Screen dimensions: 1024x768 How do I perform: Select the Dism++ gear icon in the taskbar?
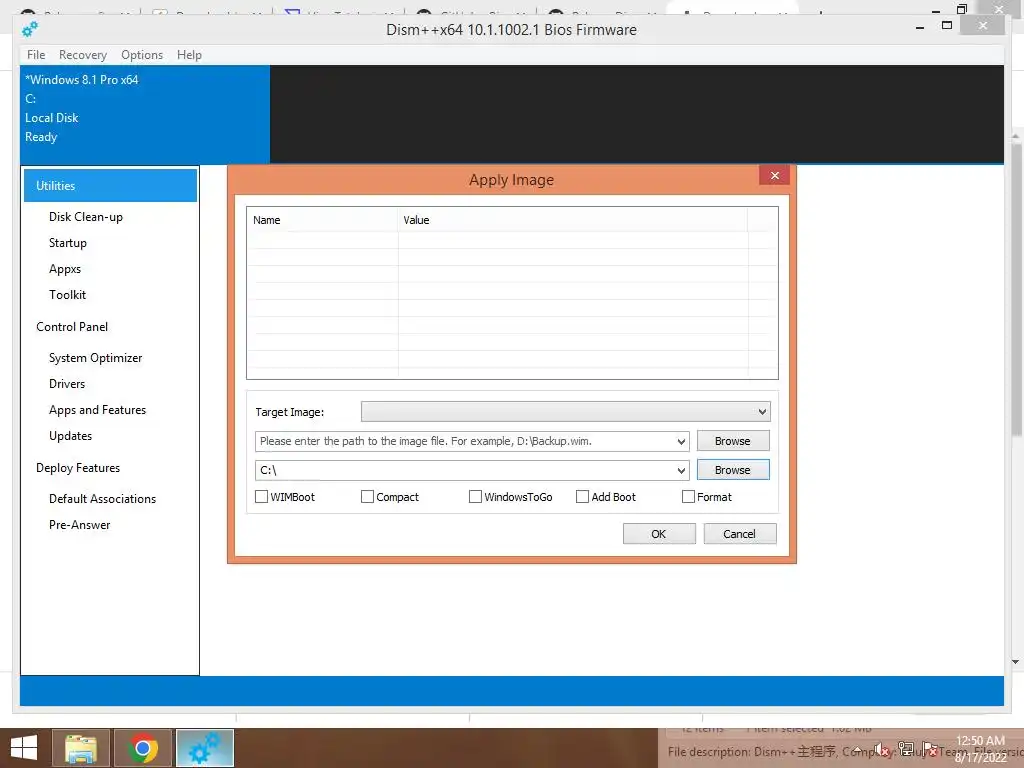pos(205,748)
